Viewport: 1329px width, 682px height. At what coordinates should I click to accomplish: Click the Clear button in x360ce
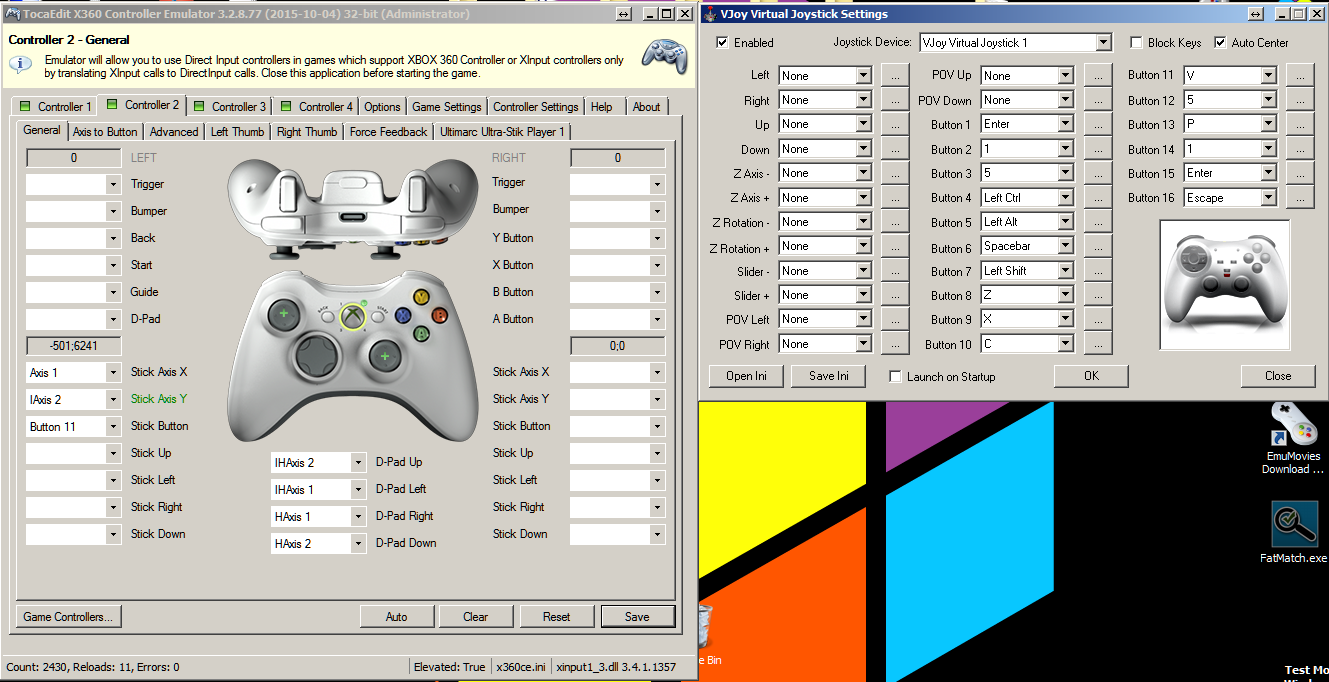click(476, 617)
